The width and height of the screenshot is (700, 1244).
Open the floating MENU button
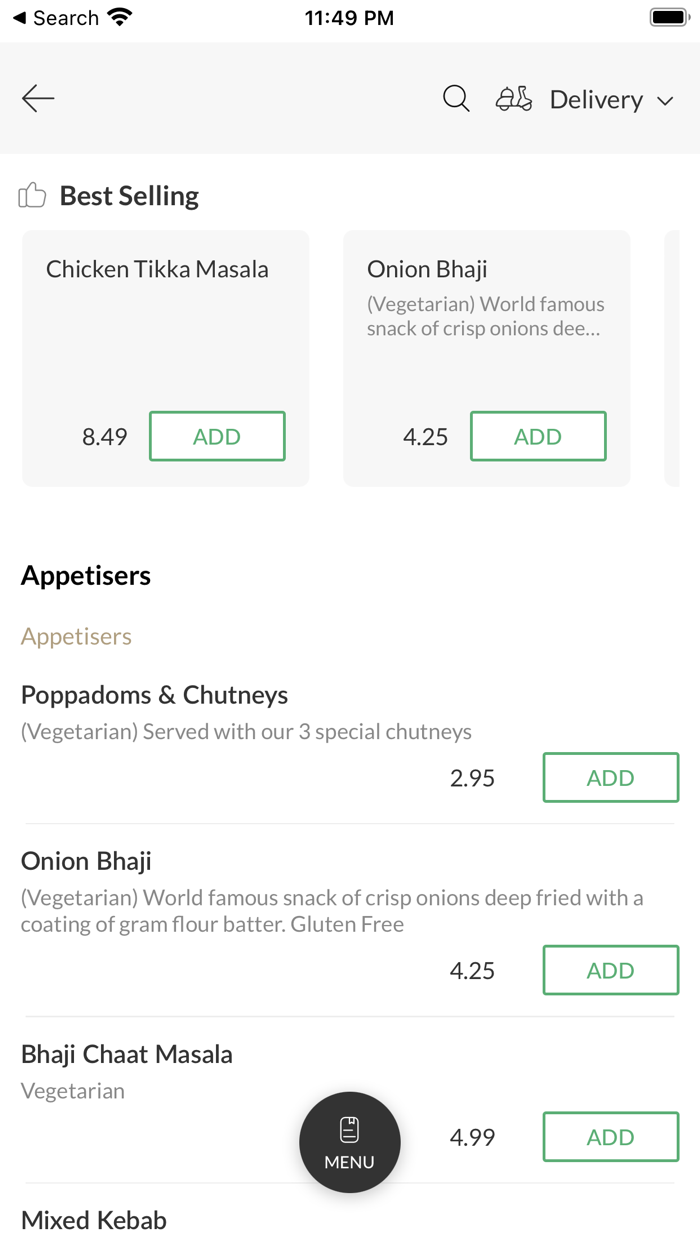pyautogui.click(x=349, y=1142)
